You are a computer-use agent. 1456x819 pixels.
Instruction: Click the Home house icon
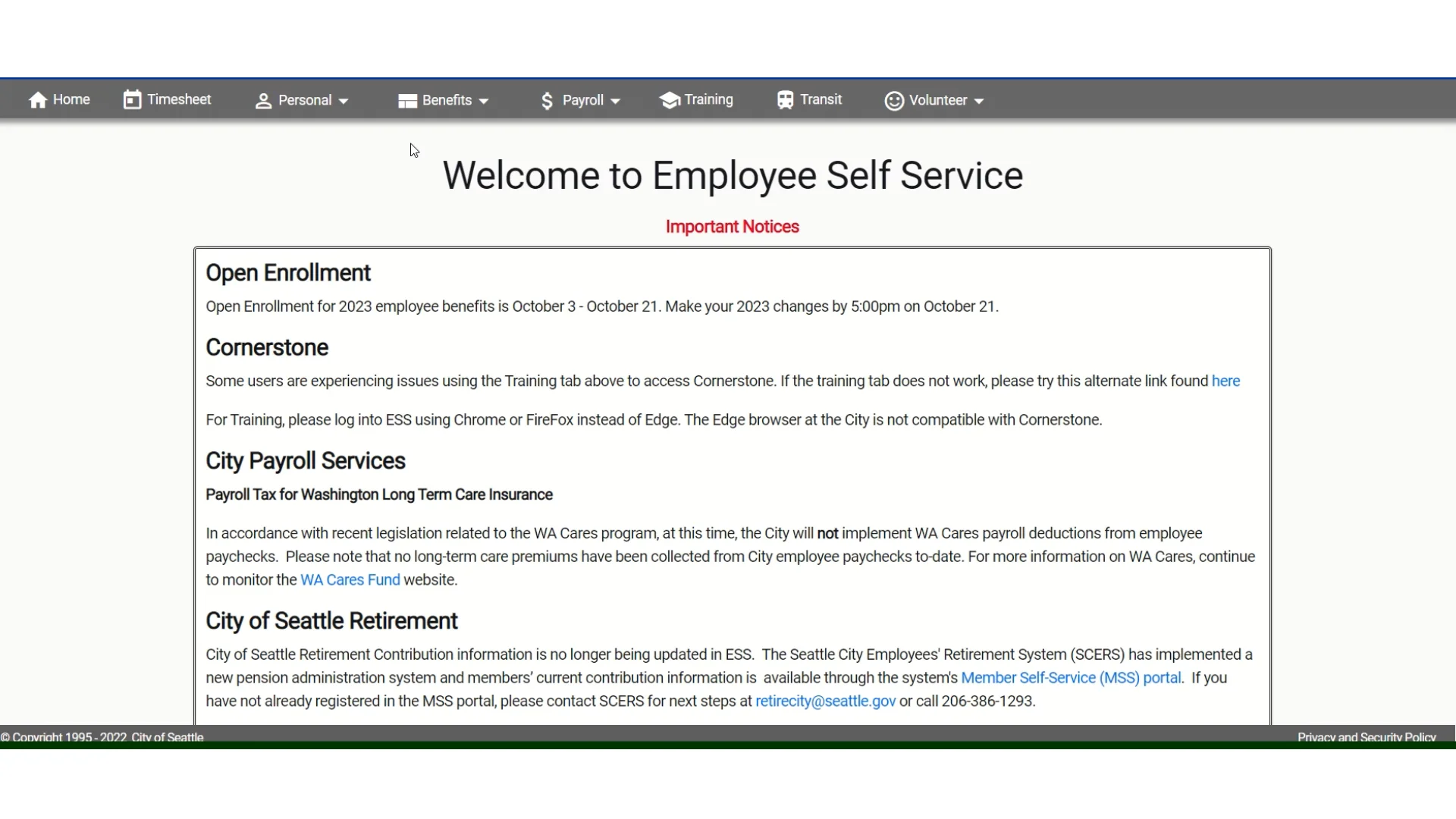click(38, 100)
